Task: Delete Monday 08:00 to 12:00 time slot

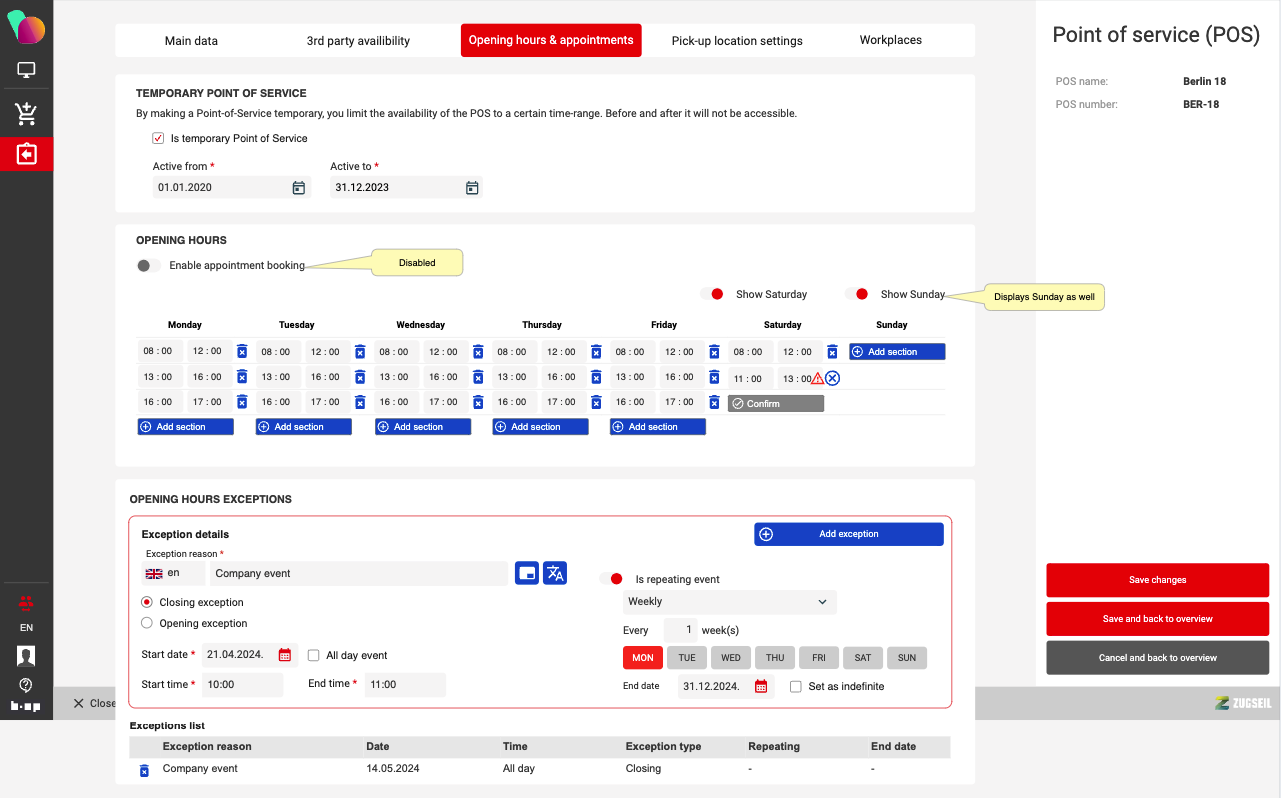Action: 242,352
